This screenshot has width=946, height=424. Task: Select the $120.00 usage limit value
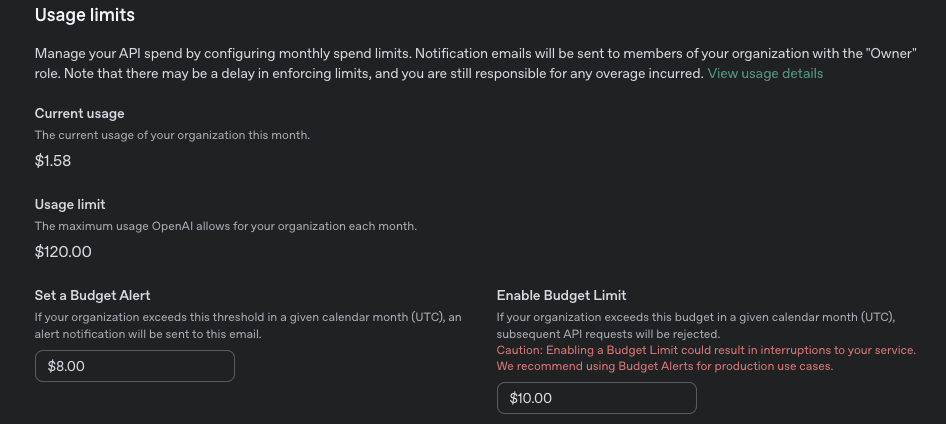coord(62,251)
